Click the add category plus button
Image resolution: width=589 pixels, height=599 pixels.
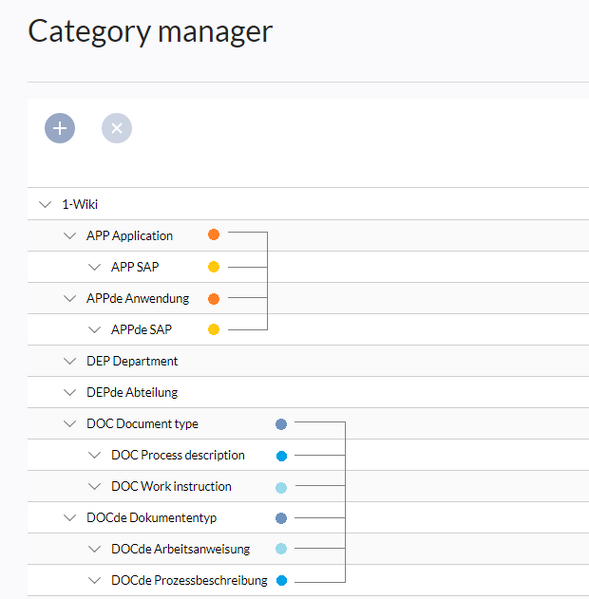(60, 128)
